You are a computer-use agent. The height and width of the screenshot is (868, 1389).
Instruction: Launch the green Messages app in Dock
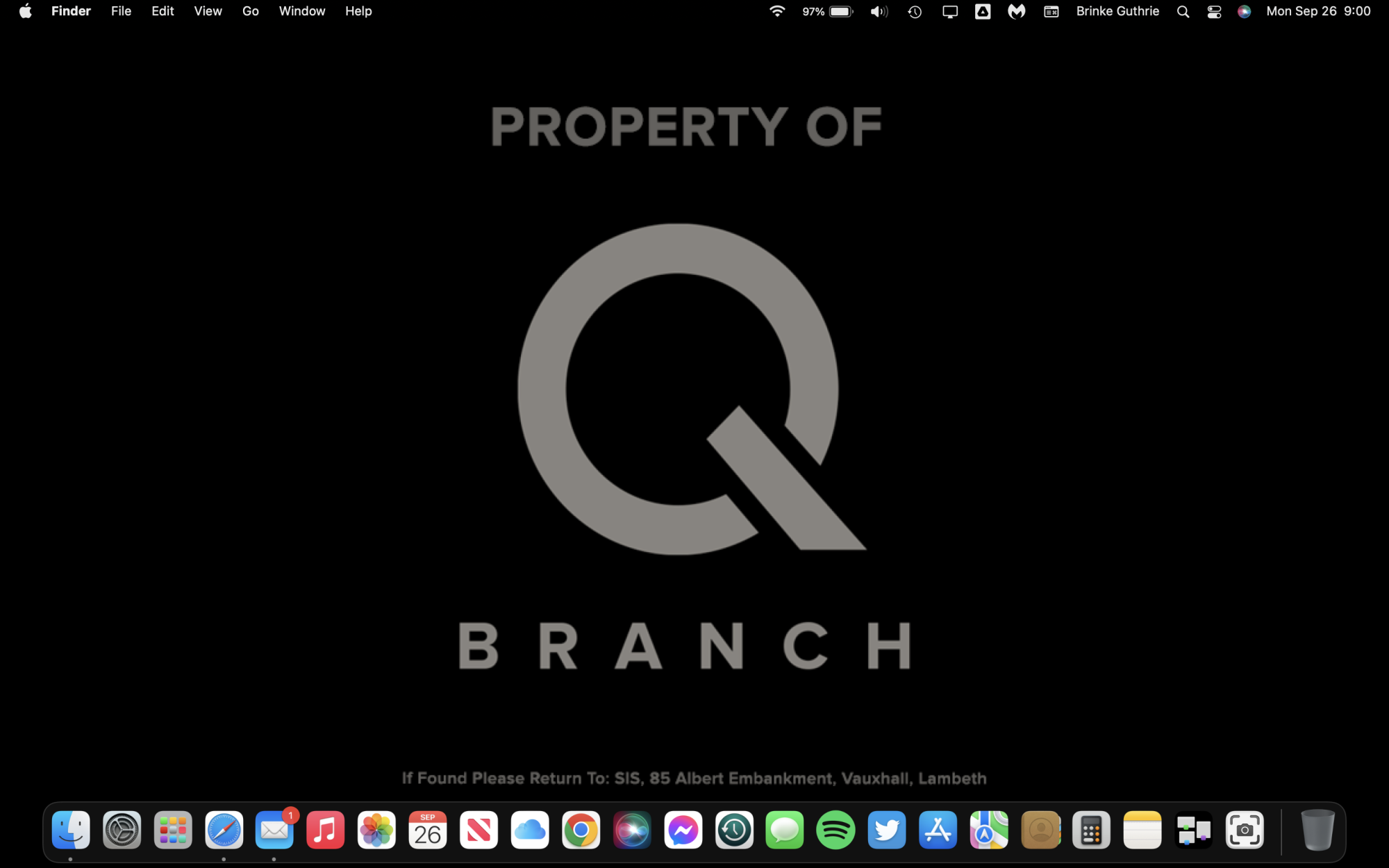pyautogui.click(x=785, y=830)
